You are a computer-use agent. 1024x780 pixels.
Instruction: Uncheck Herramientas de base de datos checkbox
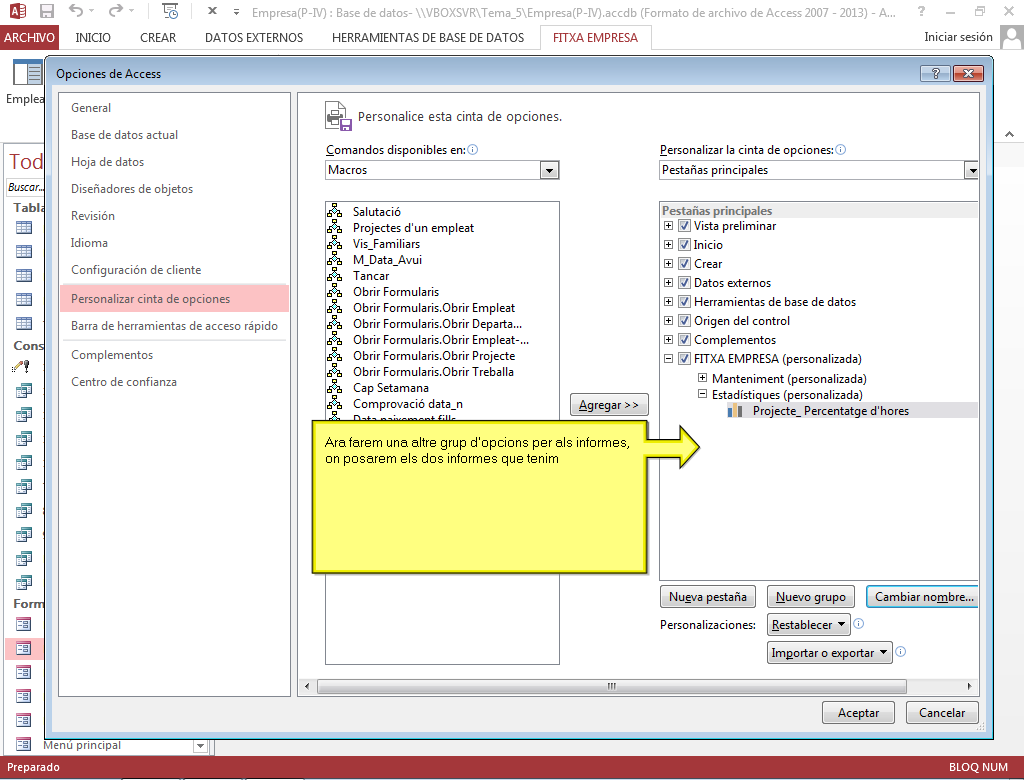click(684, 302)
